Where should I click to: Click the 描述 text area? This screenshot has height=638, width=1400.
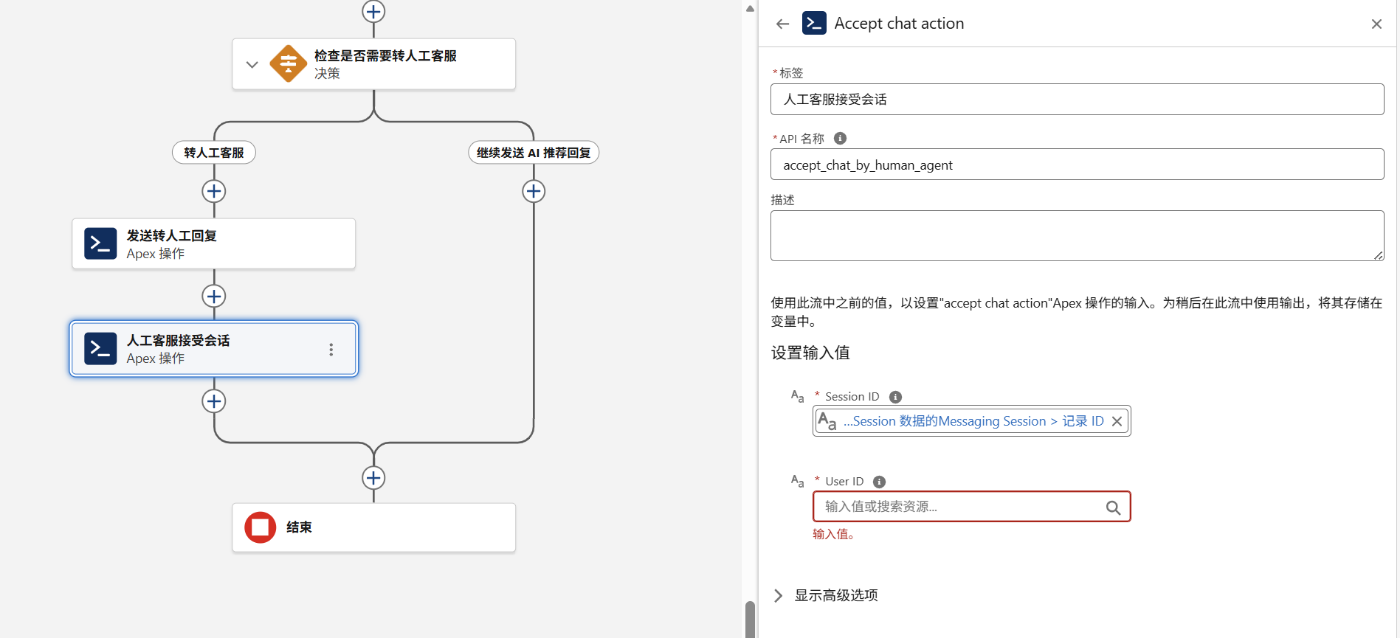point(1077,236)
